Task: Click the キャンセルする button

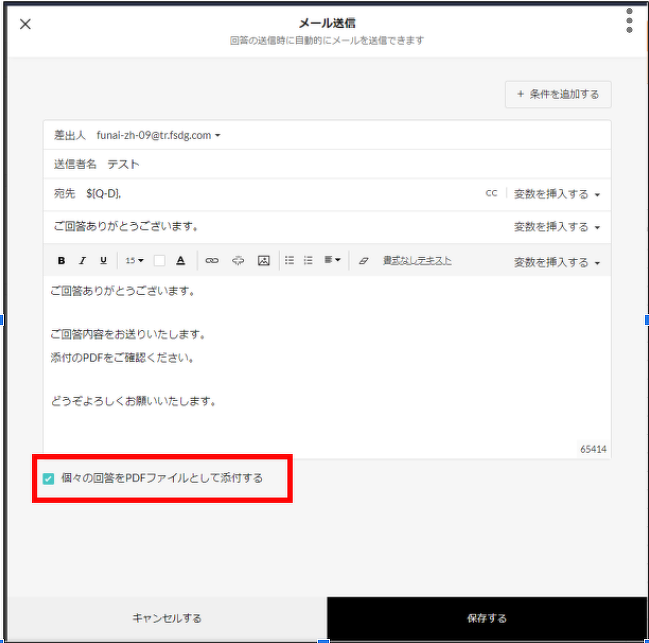Action: point(167,618)
